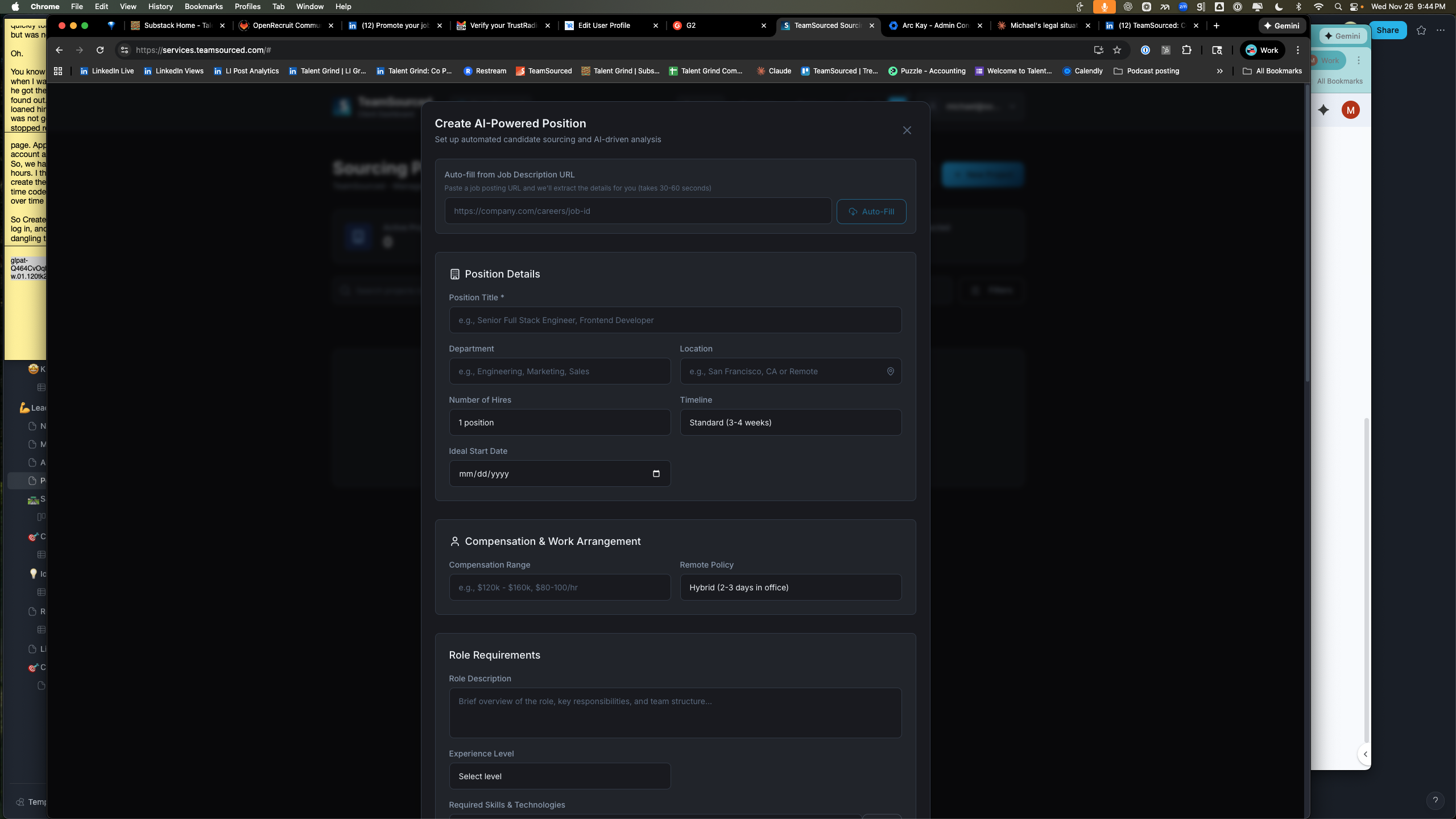Click the location pin icon in Location field
1456x819 pixels.
pos(890,371)
